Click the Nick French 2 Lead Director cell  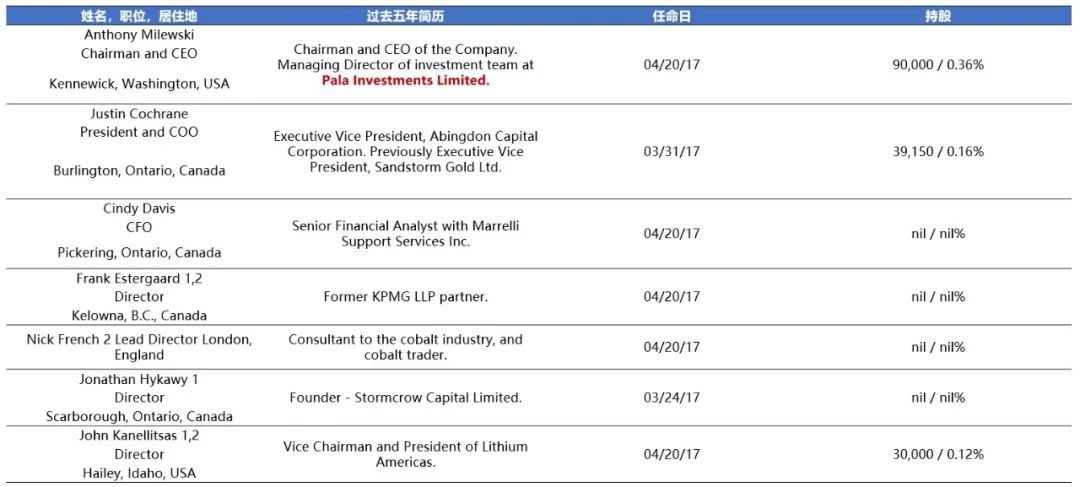(139, 340)
